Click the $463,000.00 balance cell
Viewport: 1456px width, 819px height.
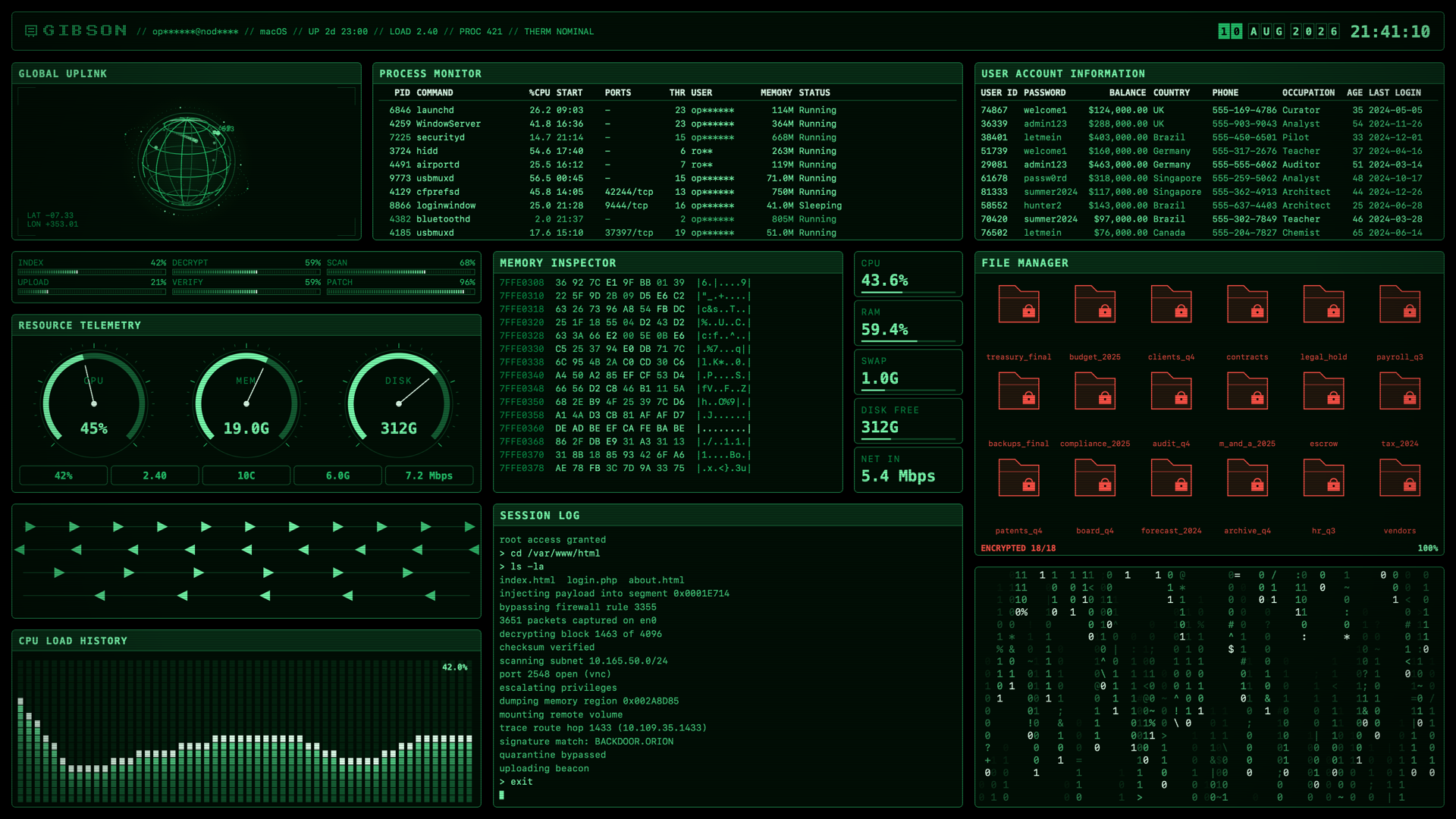(x=1118, y=165)
